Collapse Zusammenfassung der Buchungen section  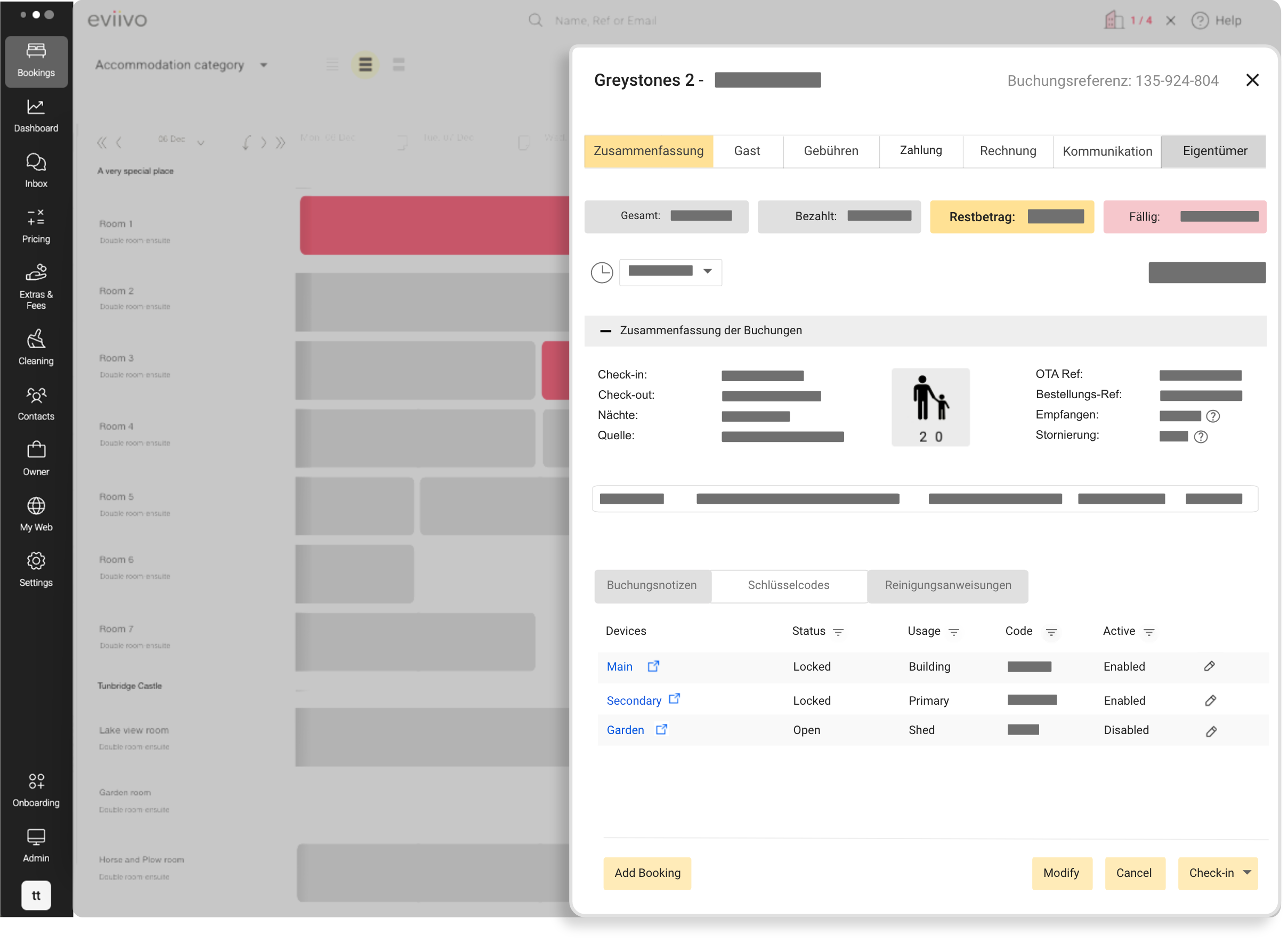(x=605, y=331)
